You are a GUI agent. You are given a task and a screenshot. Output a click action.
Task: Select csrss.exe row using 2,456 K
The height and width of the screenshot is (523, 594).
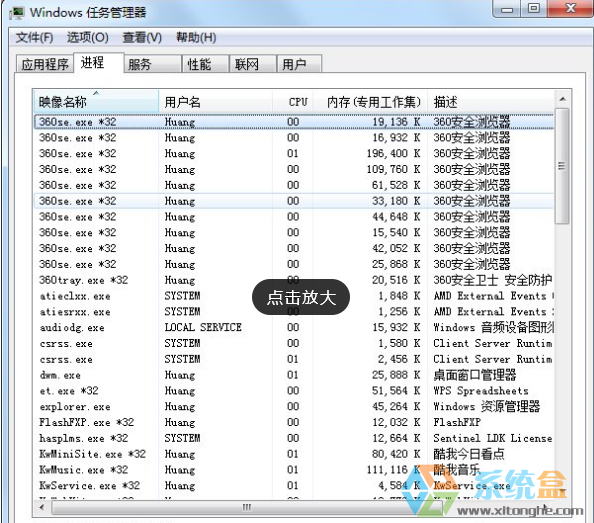294,359
